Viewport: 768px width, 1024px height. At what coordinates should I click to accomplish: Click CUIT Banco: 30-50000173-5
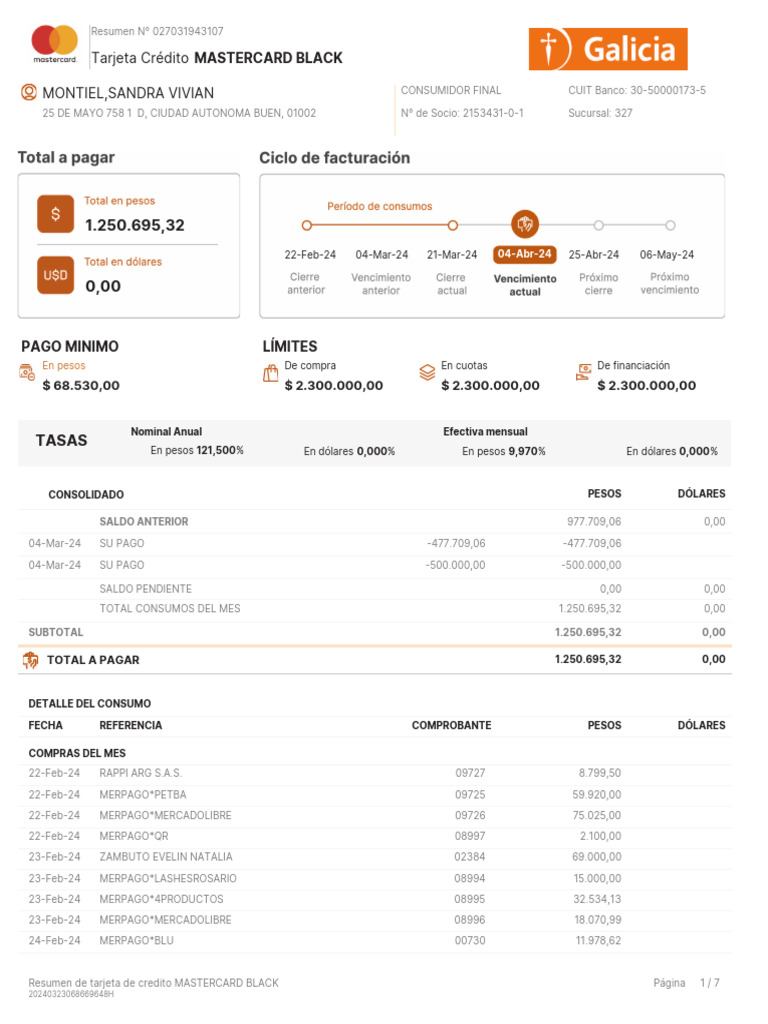pos(637,90)
